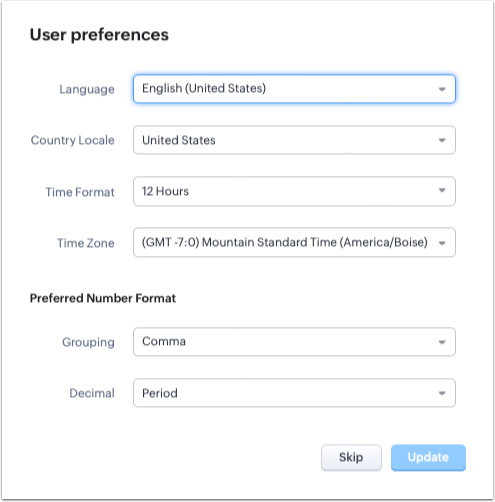The image size is (495, 502).
Task: Click the Time Format dropdown arrow
Action: [442, 190]
